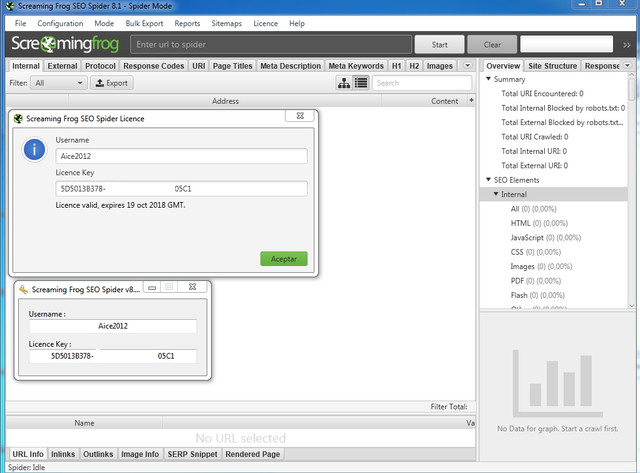Click the Licence Key field in Licence dialog
The image size is (640, 473).
[x=181, y=189]
